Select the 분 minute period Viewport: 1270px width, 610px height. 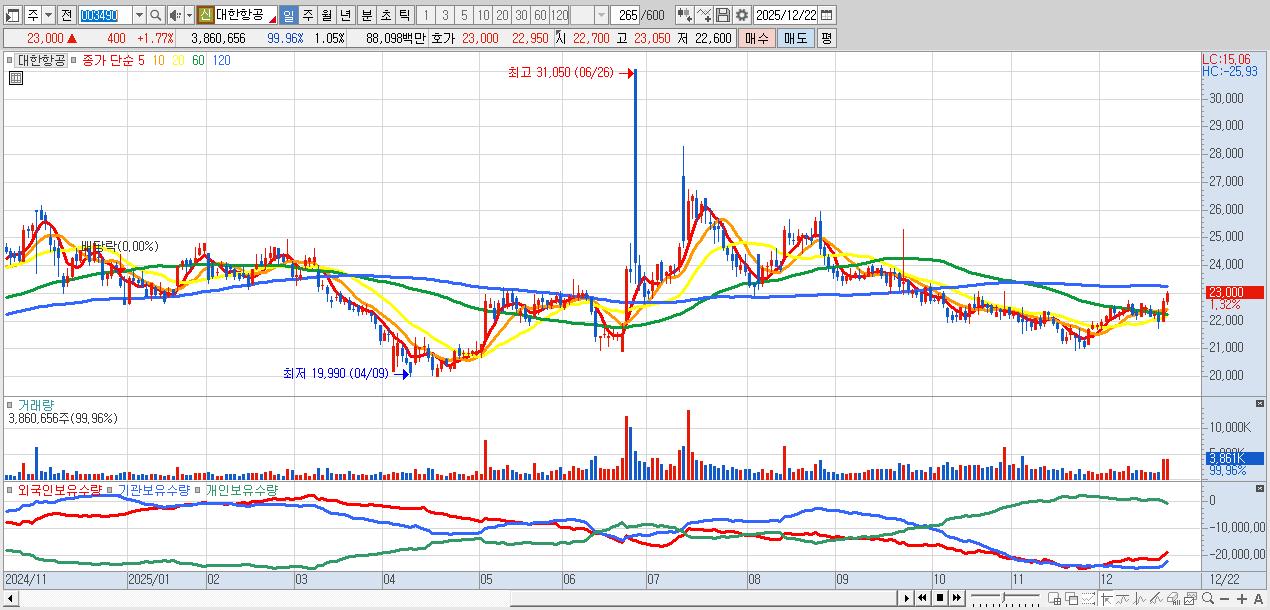[366, 15]
